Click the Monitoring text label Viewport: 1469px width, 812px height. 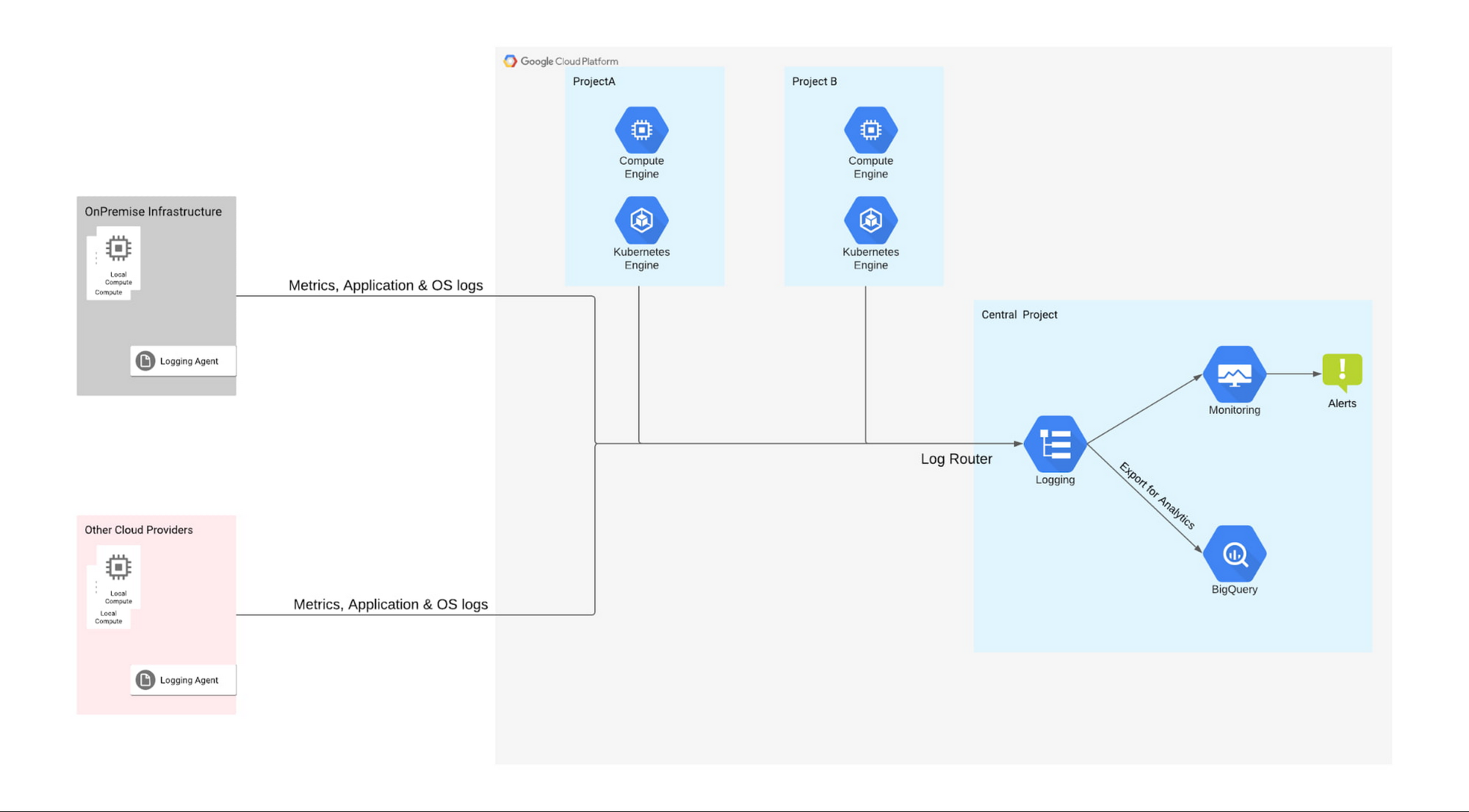(1234, 410)
